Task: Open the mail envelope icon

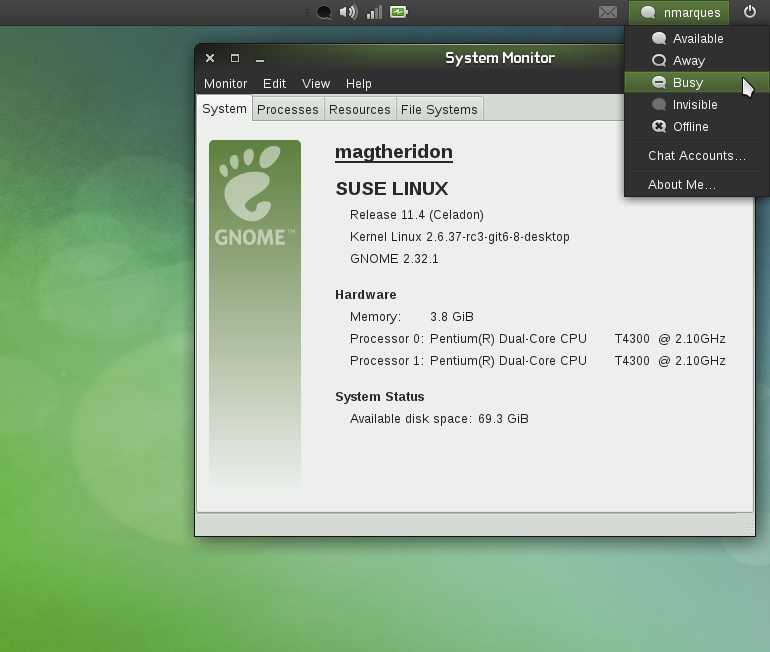Action: click(608, 12)
